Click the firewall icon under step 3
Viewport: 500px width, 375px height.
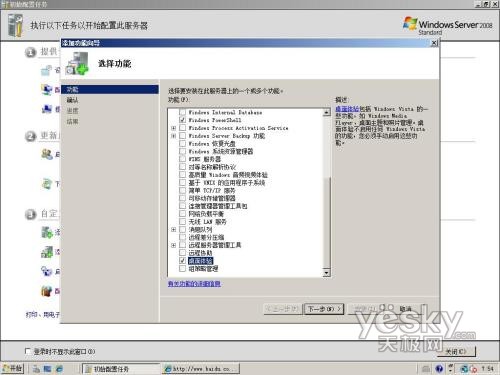[x=47, y=291]
